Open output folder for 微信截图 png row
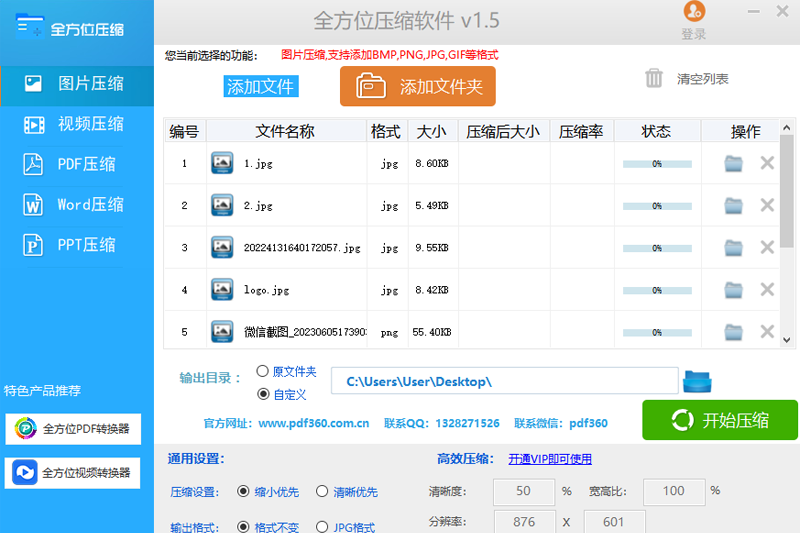 pyautogui.click(x=734, y=332)
